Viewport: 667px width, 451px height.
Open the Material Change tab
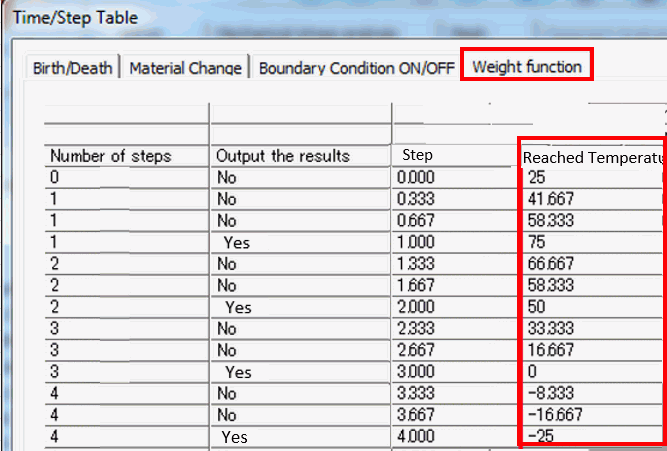point(186,68)
